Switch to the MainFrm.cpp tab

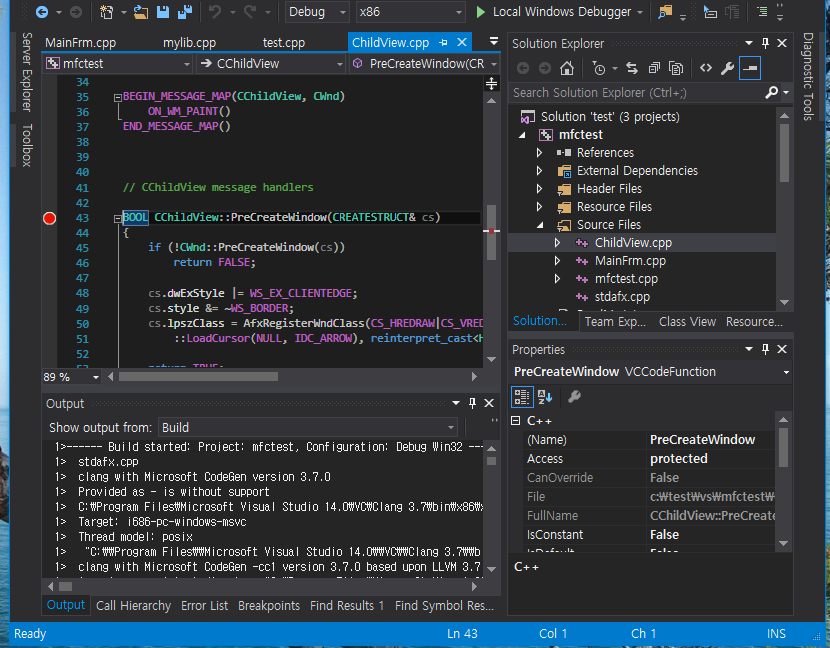pos(81,43)
